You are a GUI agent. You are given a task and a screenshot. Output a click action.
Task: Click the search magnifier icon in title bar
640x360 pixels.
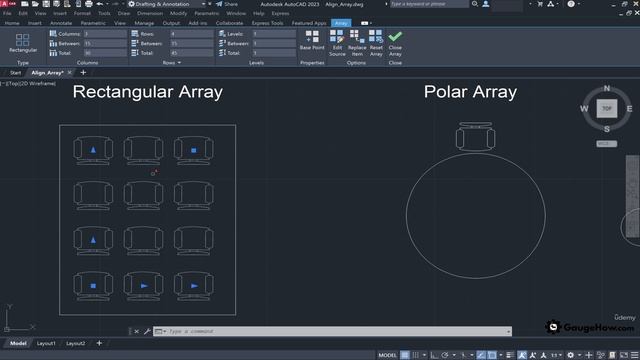pyautogui.click(x=475, y=4)
